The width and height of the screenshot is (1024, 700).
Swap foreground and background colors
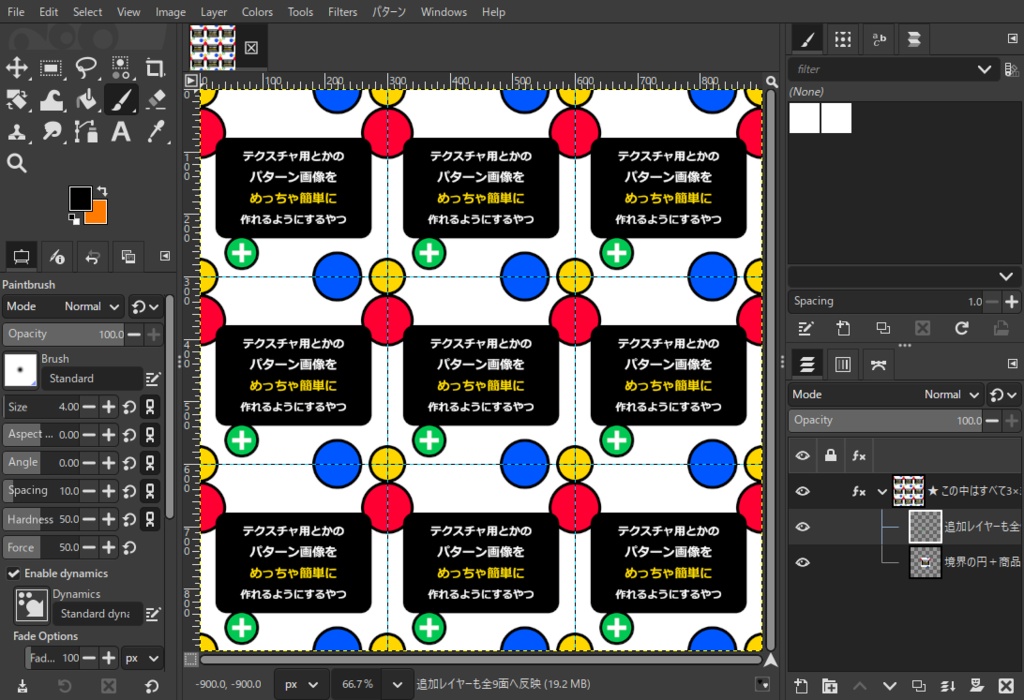pos(102,191)
